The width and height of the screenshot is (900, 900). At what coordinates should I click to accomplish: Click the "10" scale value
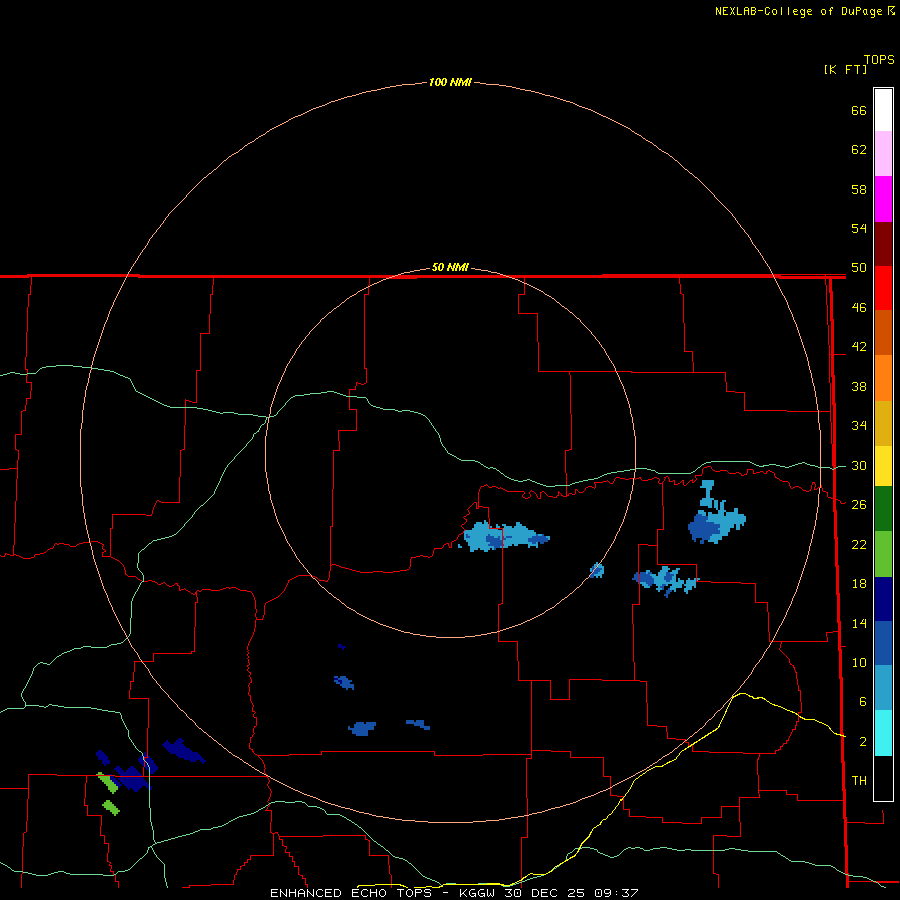point(859,663)
